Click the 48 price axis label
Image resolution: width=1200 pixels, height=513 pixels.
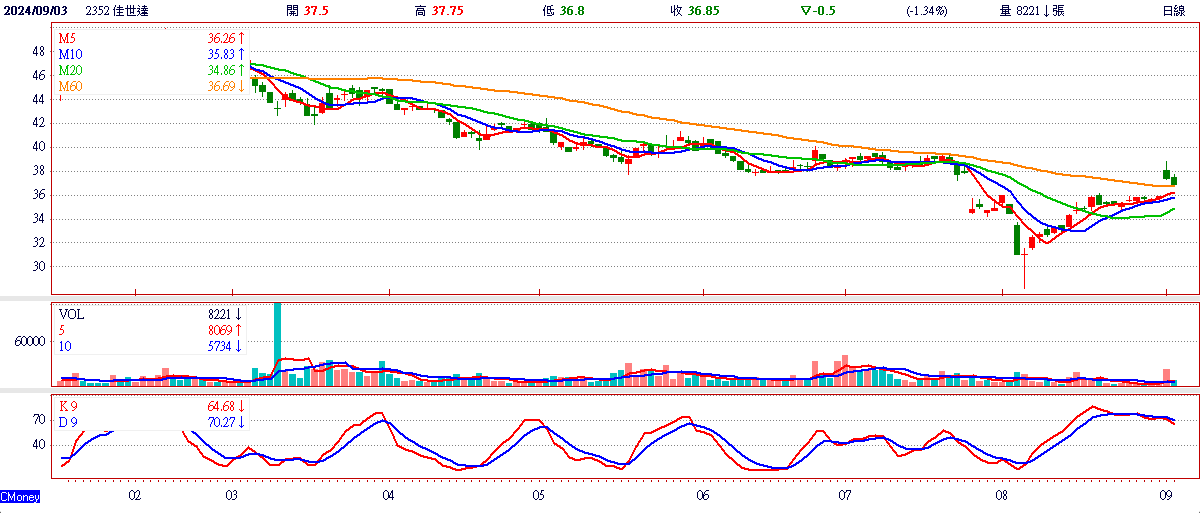[x=38, y=51]
